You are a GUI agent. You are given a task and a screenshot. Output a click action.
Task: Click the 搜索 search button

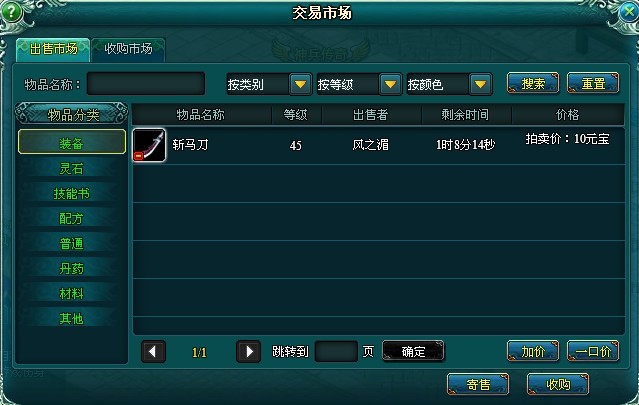click(533, 84)
